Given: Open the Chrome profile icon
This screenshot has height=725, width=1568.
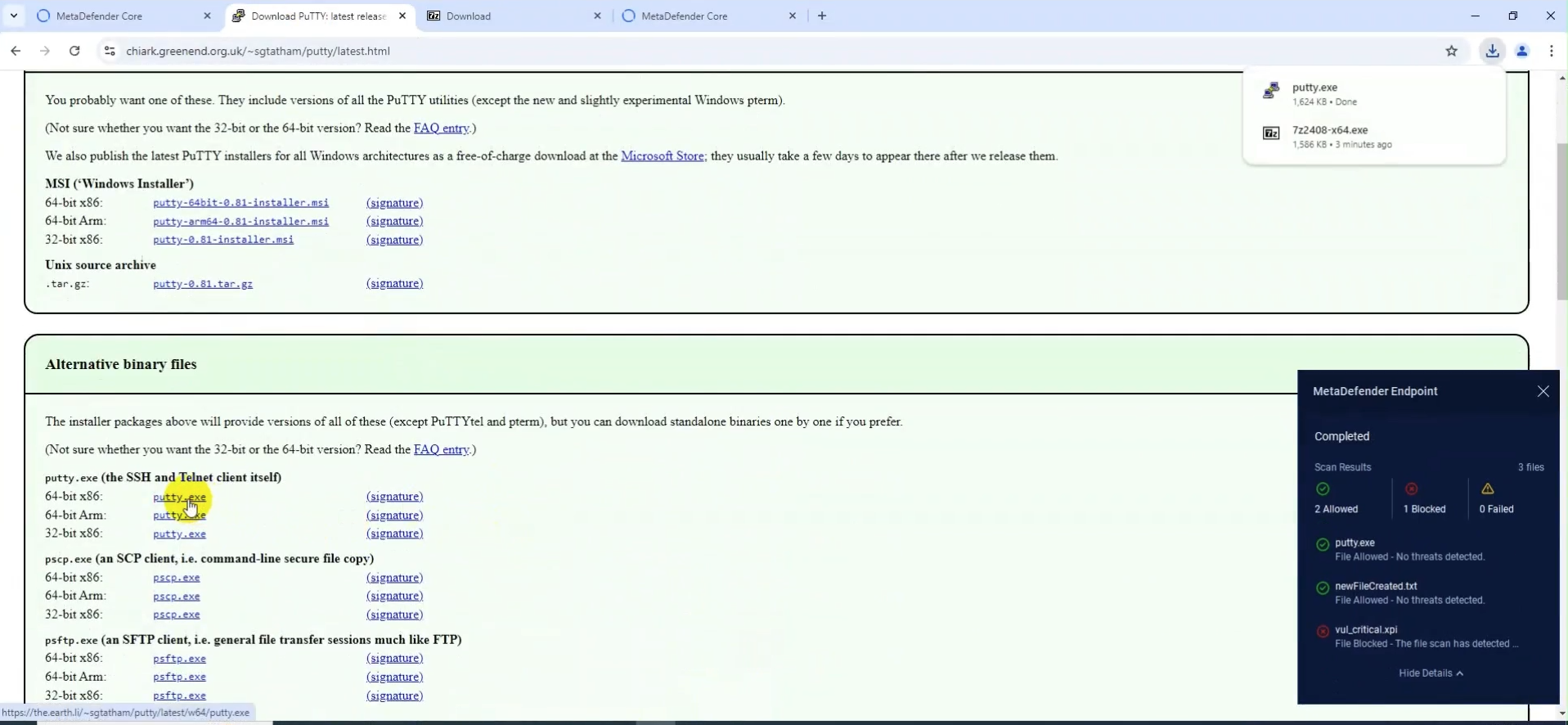Looking at the screenshot, I should point(1522,51).
